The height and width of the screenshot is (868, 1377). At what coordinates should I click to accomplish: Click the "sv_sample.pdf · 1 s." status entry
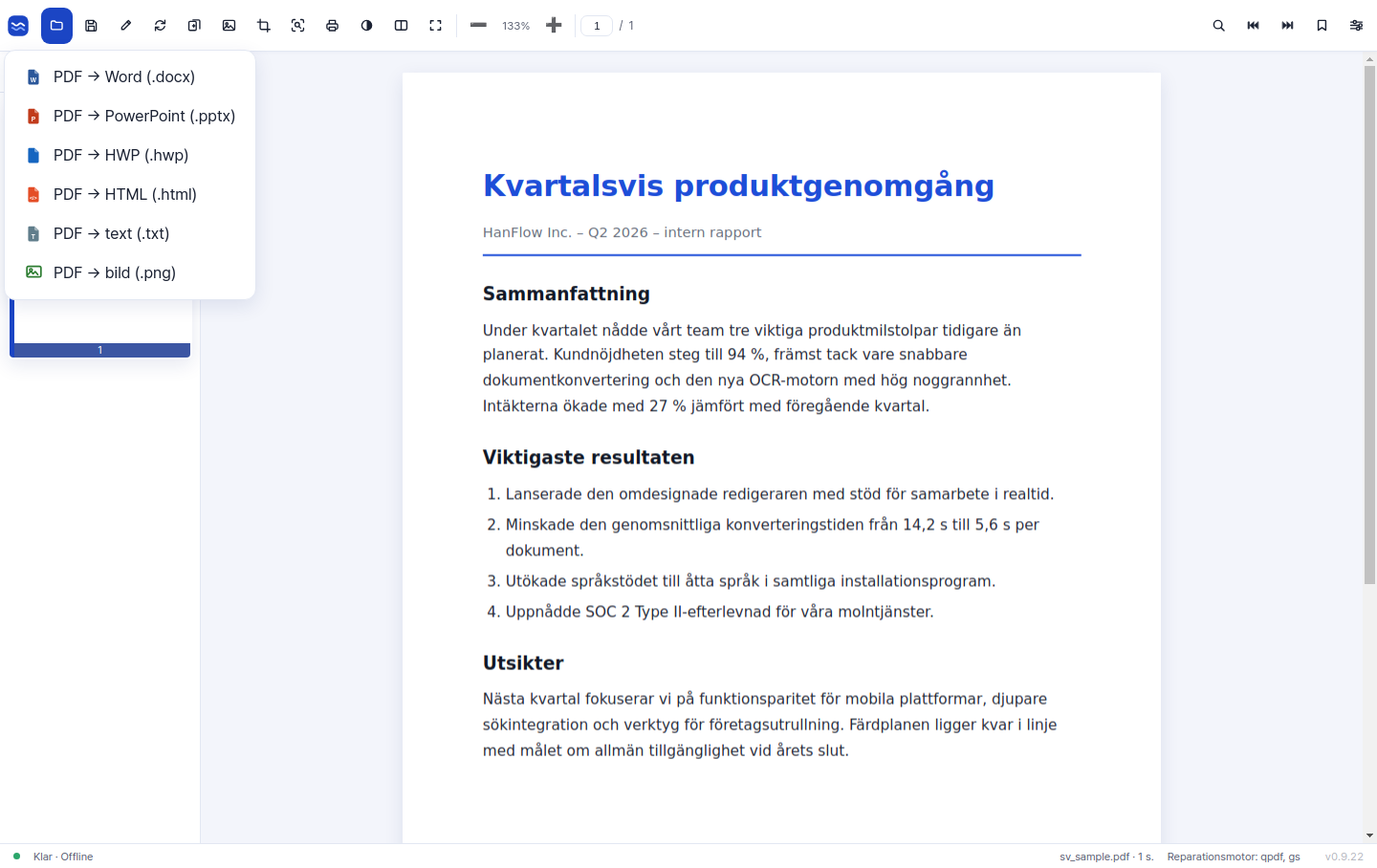(1106, 857)
